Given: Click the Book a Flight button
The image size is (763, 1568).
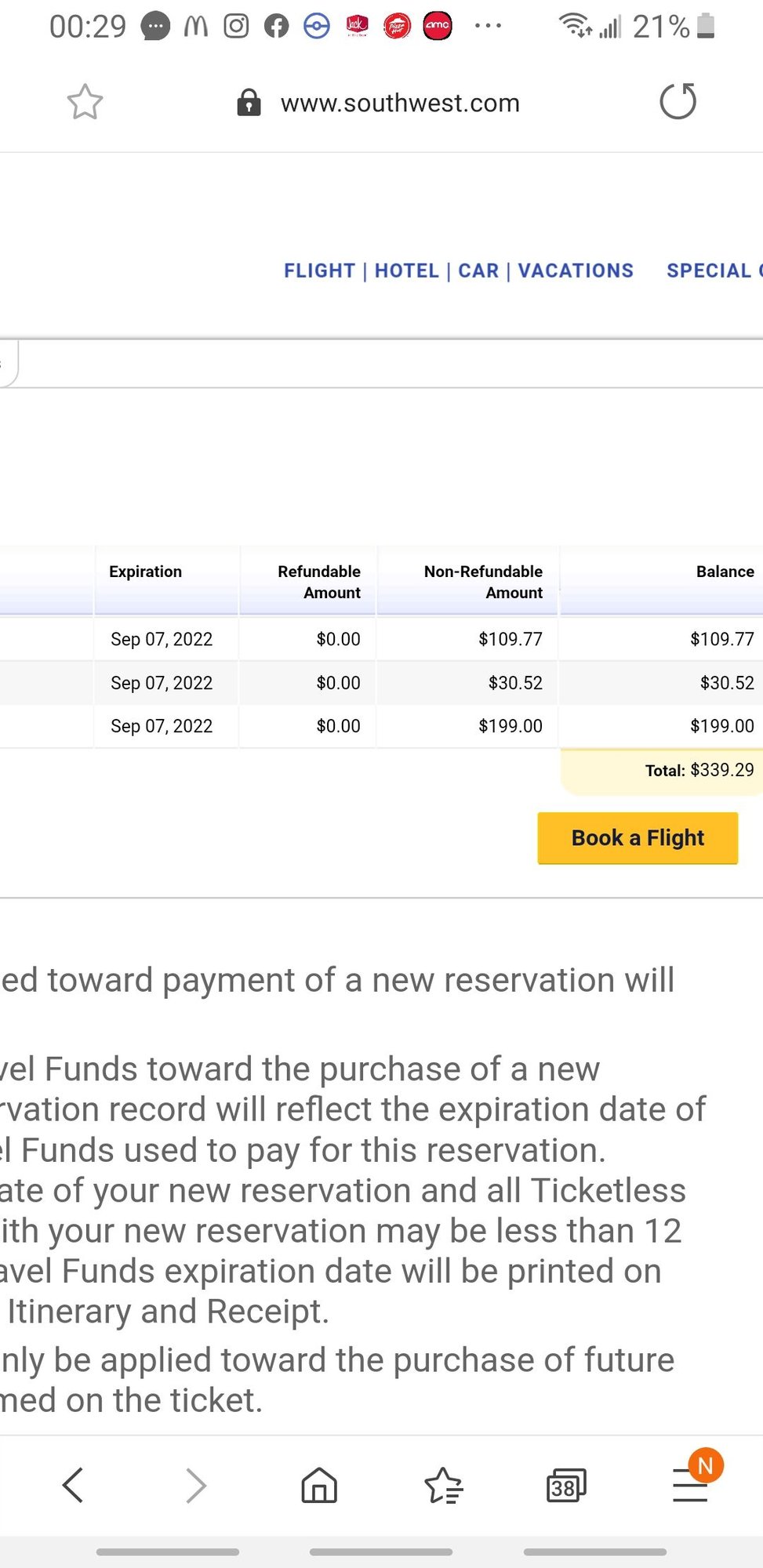Looking at the screenshot, I should pos(638,838).
